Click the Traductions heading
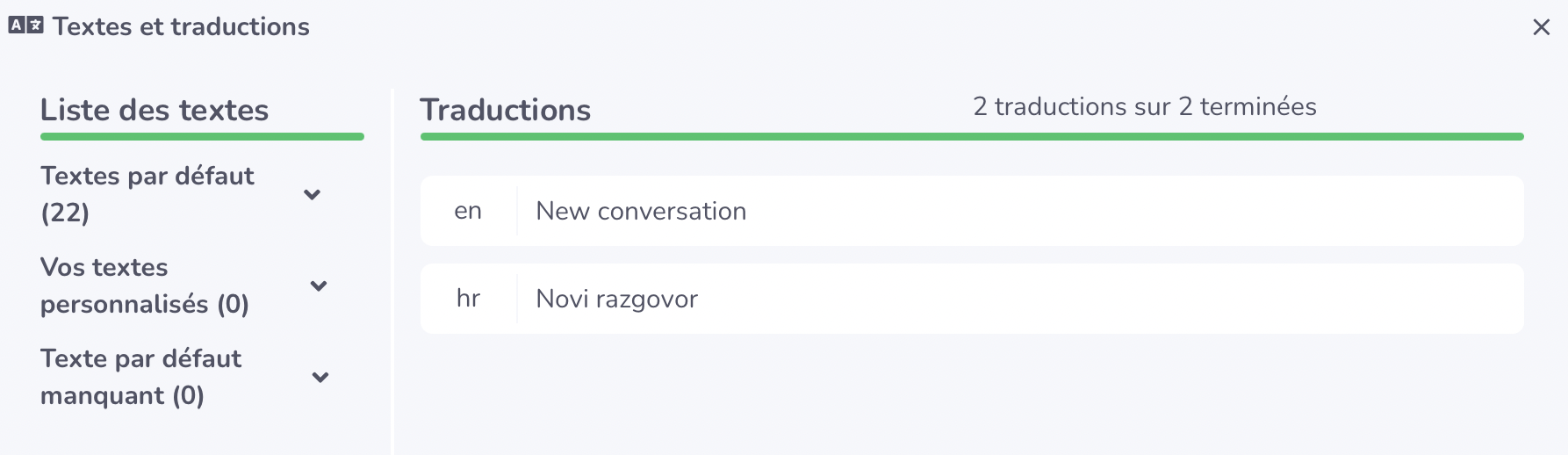Viewport: 1568px width, 455px height. [x=506, y=110]
